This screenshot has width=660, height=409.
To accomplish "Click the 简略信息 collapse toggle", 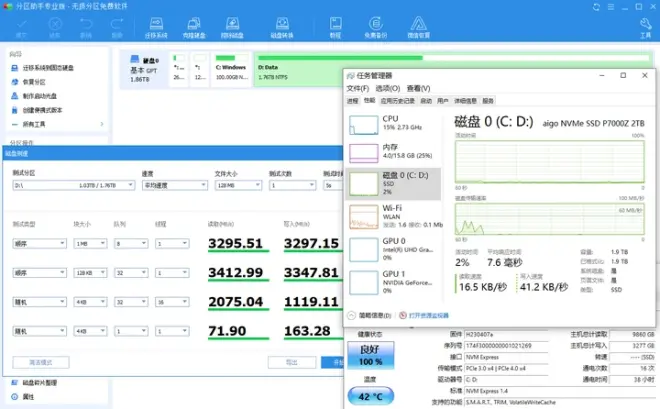I will (376, 314).
